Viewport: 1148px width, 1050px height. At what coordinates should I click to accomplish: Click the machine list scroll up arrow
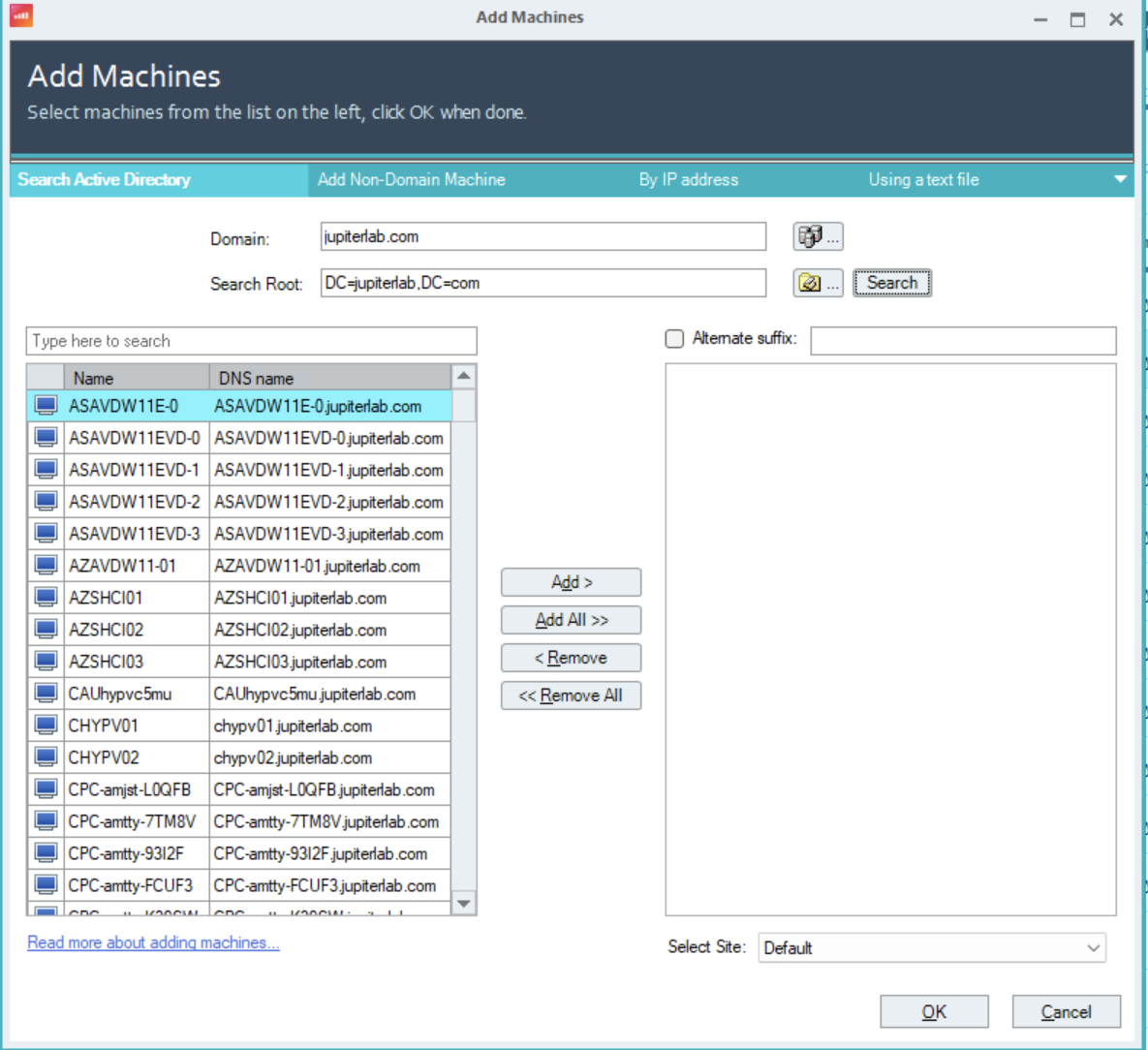coord(463,377)
